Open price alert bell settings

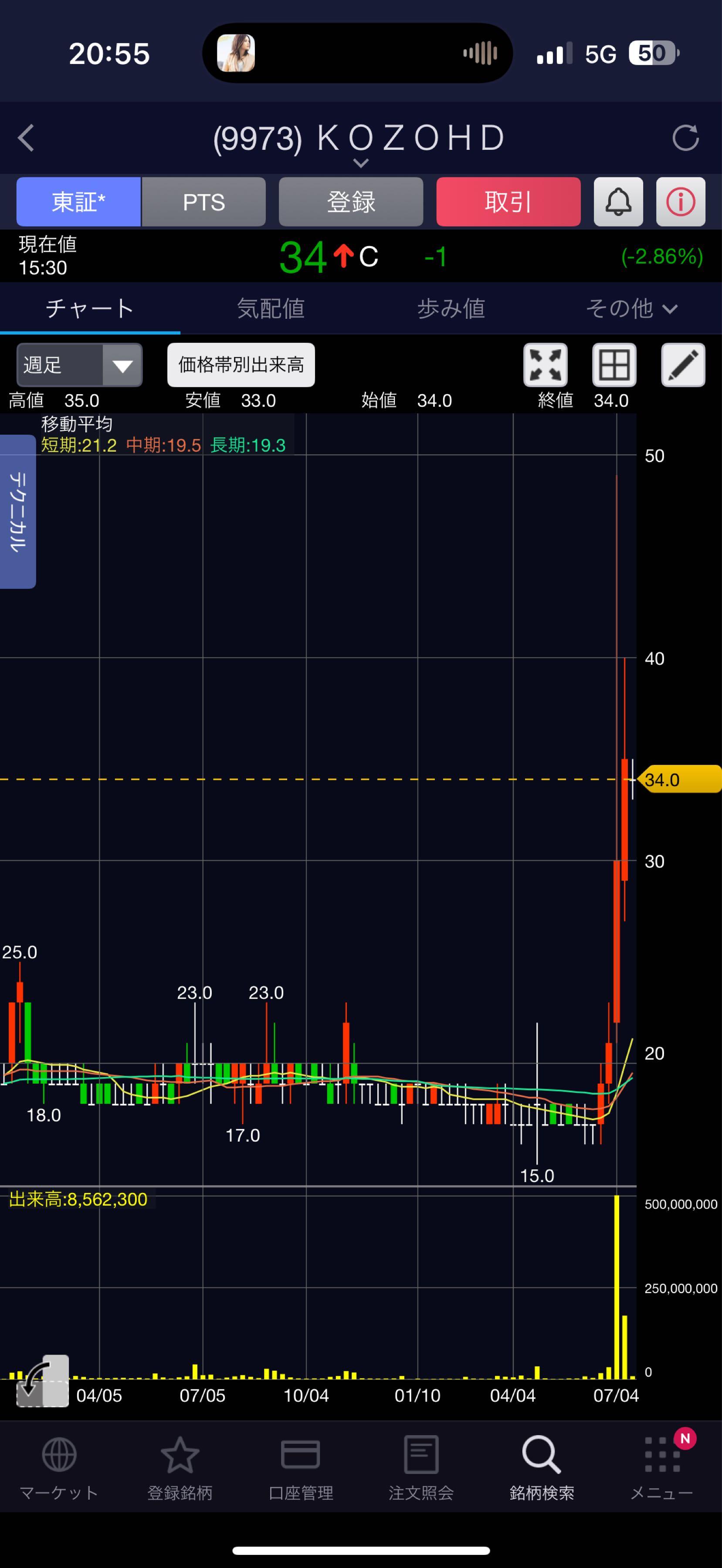point(618,202)
